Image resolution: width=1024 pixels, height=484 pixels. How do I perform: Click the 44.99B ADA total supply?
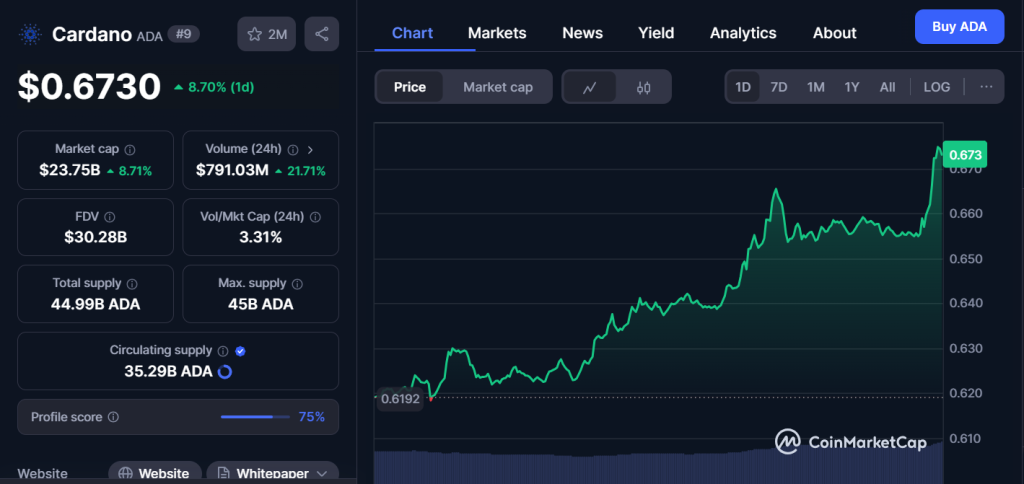tap(95, 304)
